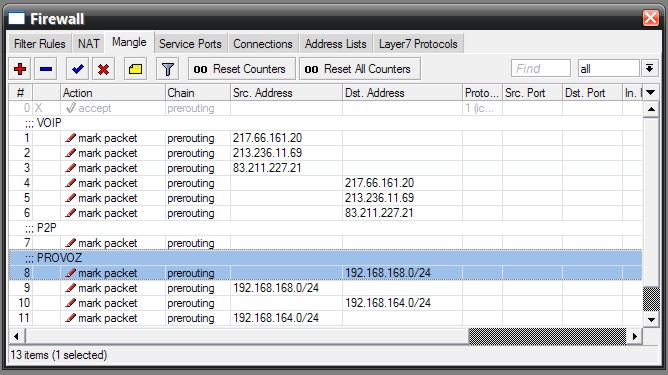
Task: Open Address Lists tab
Action: point(336,44)
